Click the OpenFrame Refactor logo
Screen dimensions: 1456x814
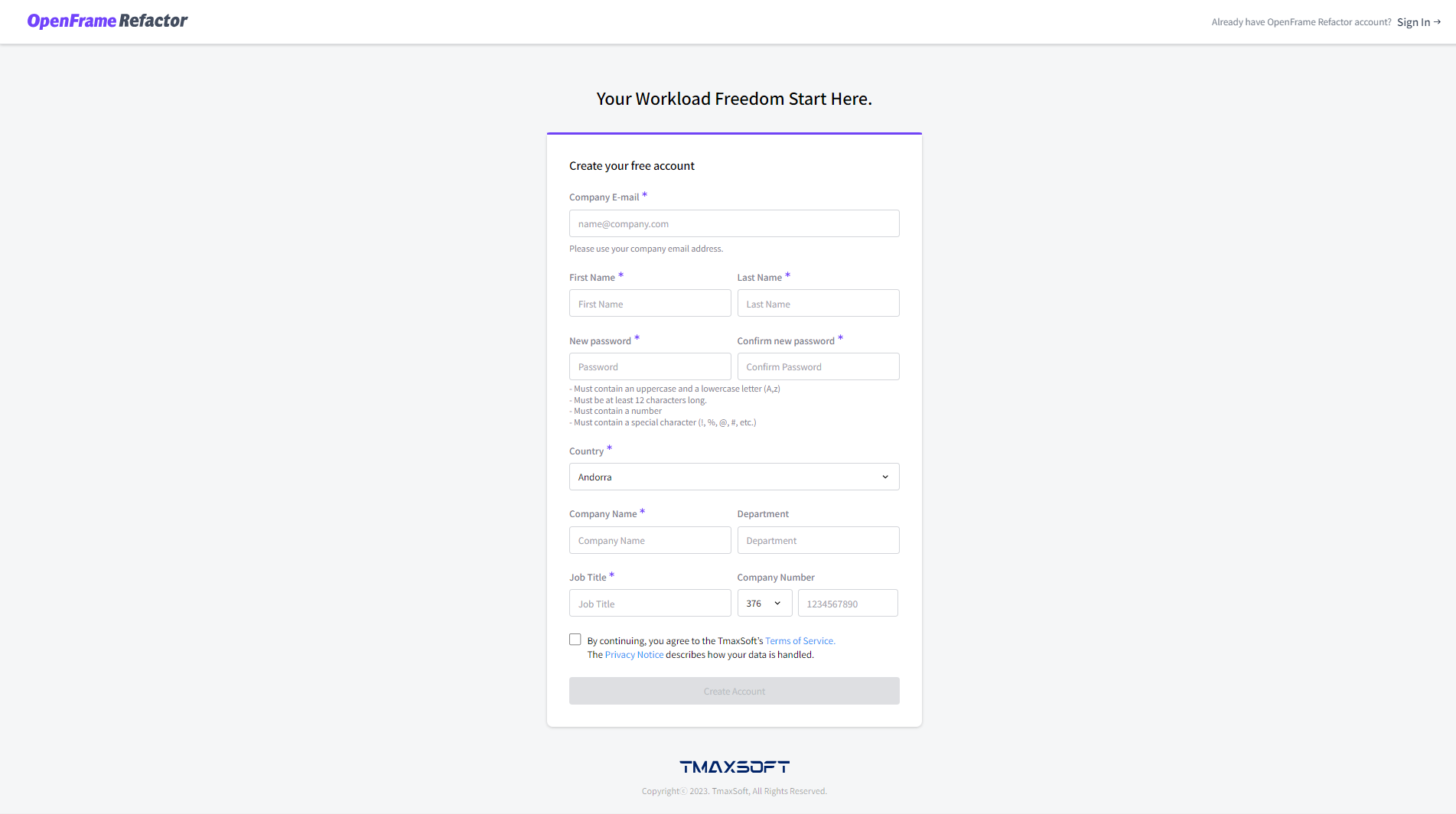coord(106,21)
